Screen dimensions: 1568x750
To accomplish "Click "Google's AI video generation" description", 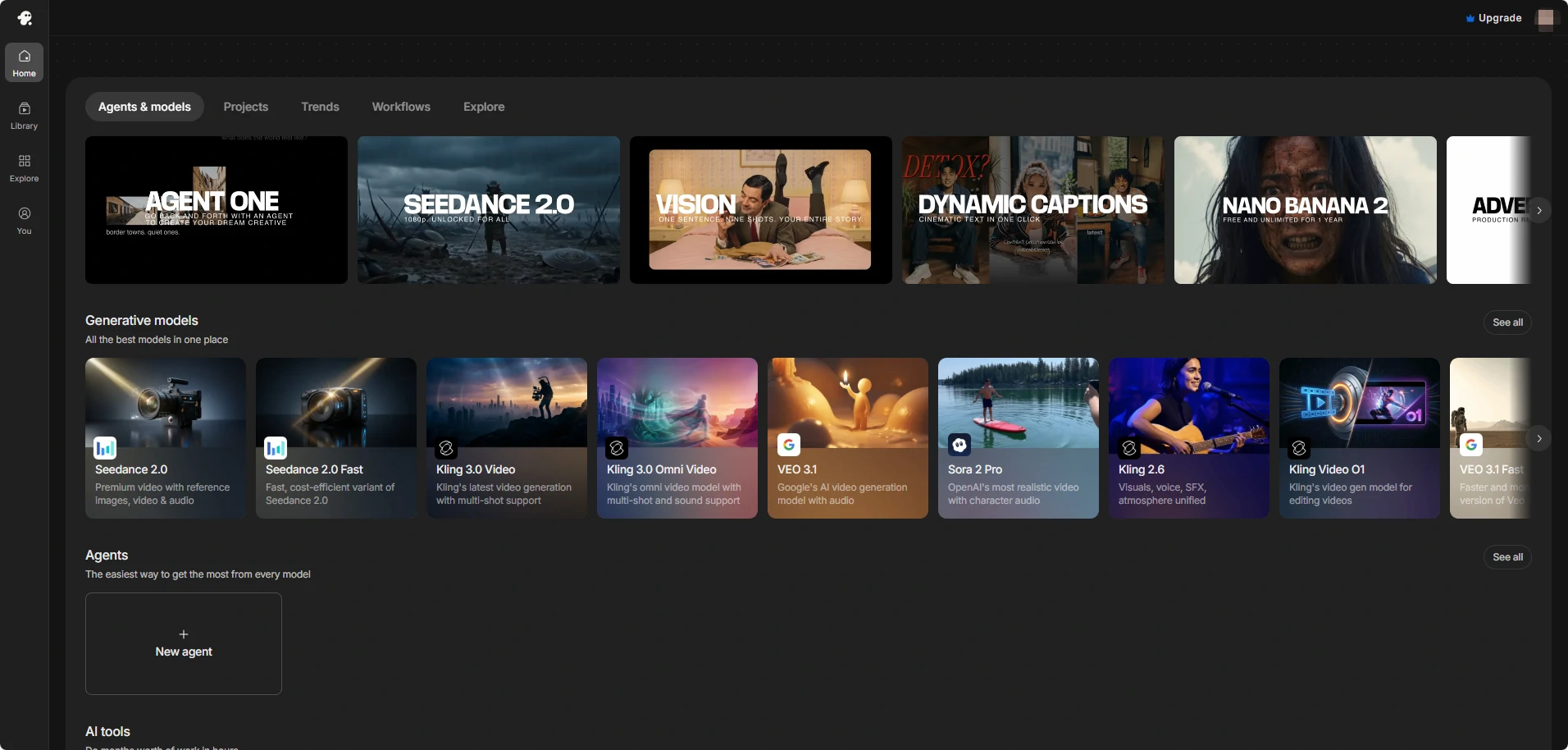I will [842, 494].
